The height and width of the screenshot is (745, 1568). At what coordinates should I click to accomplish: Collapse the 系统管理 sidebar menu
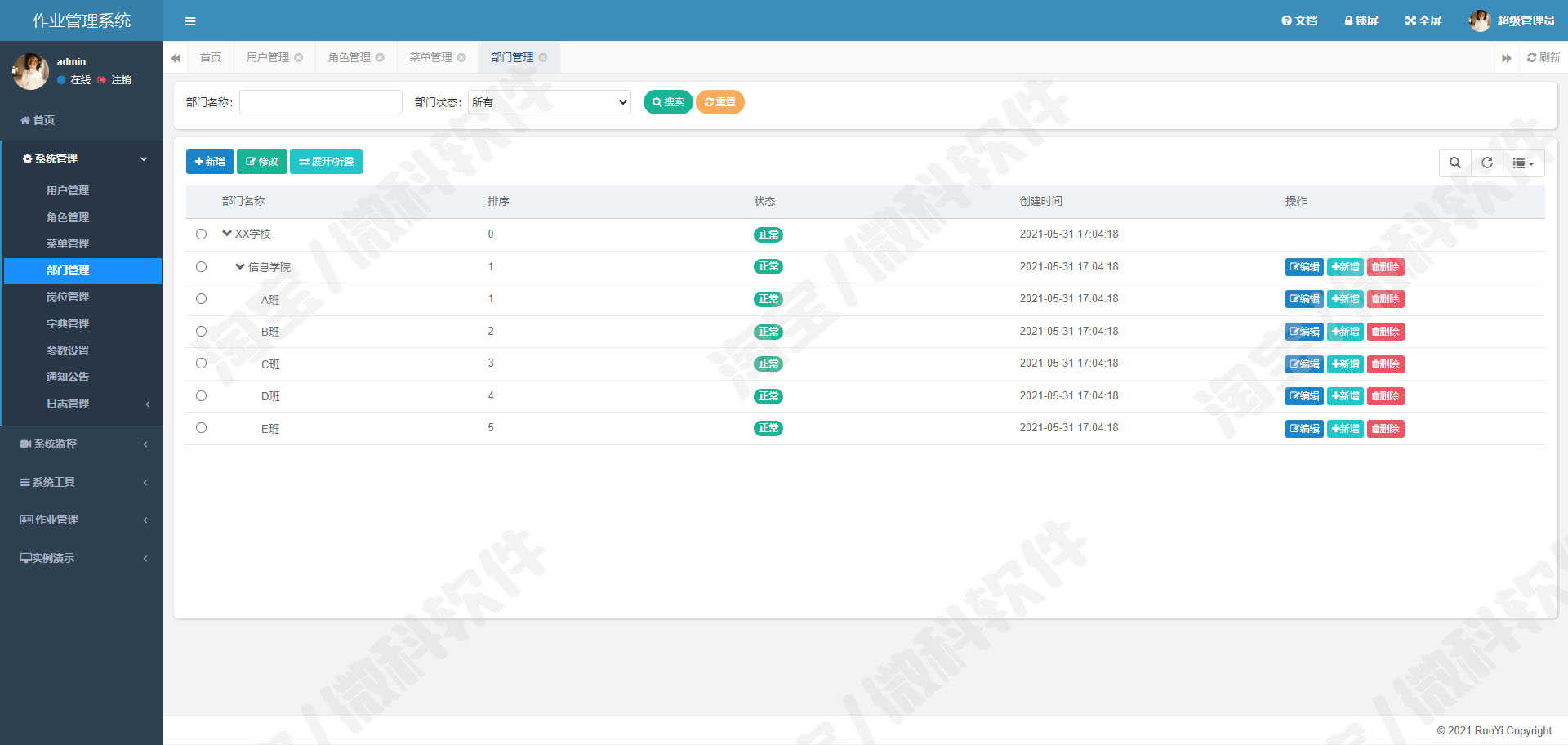click(x=82, y=158)
